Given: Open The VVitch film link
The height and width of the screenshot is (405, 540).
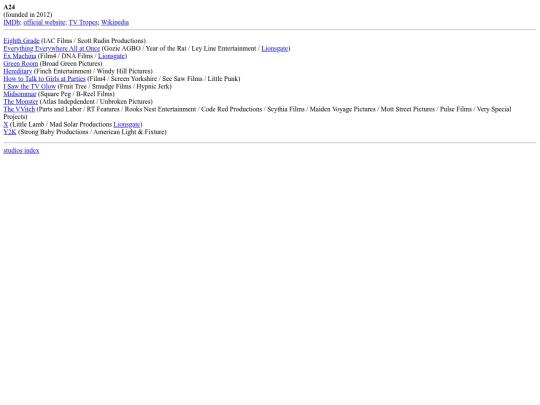Looking at the screenshot, I should point(19,109).
